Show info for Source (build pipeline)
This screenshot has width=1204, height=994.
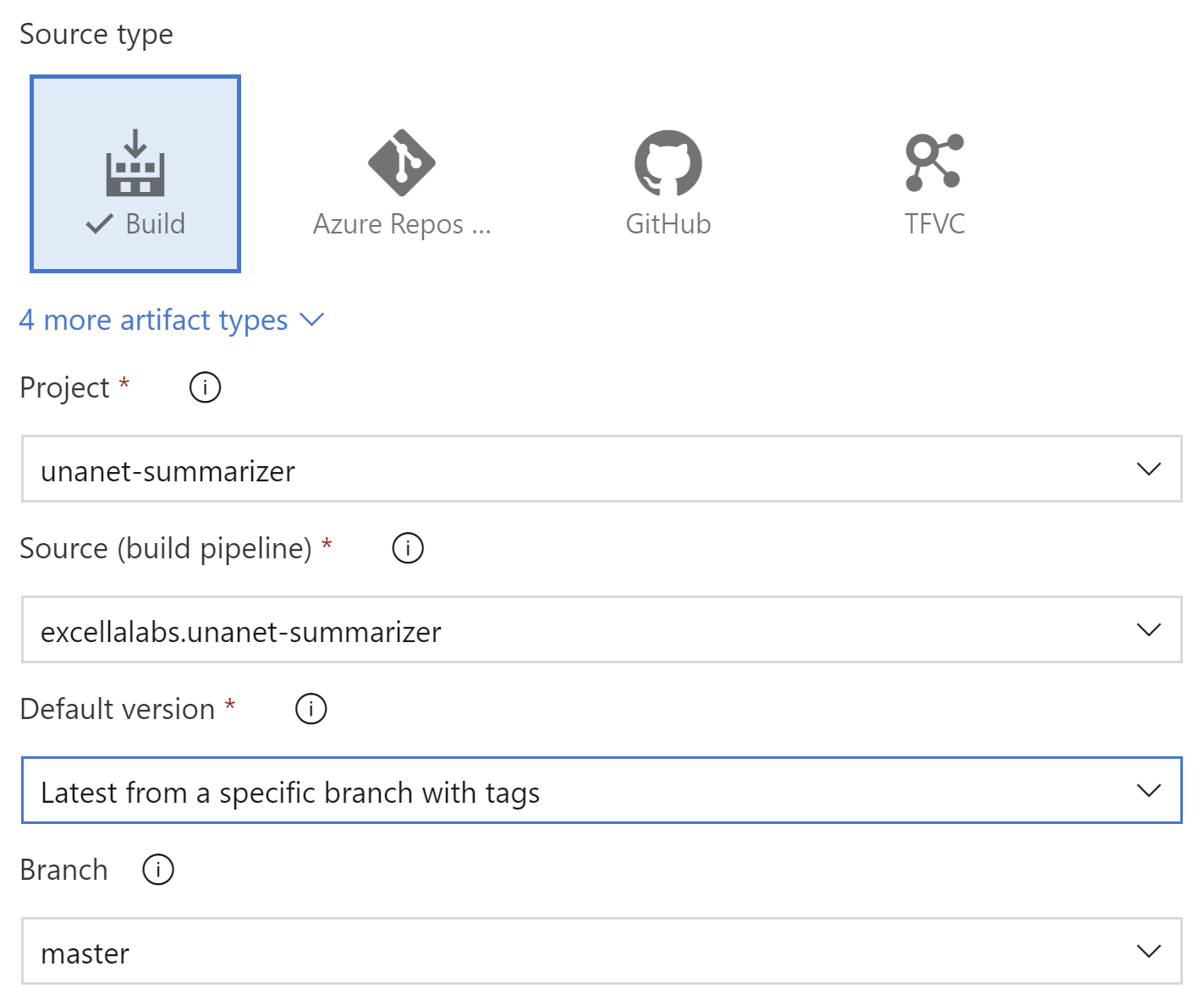(408, 548)
